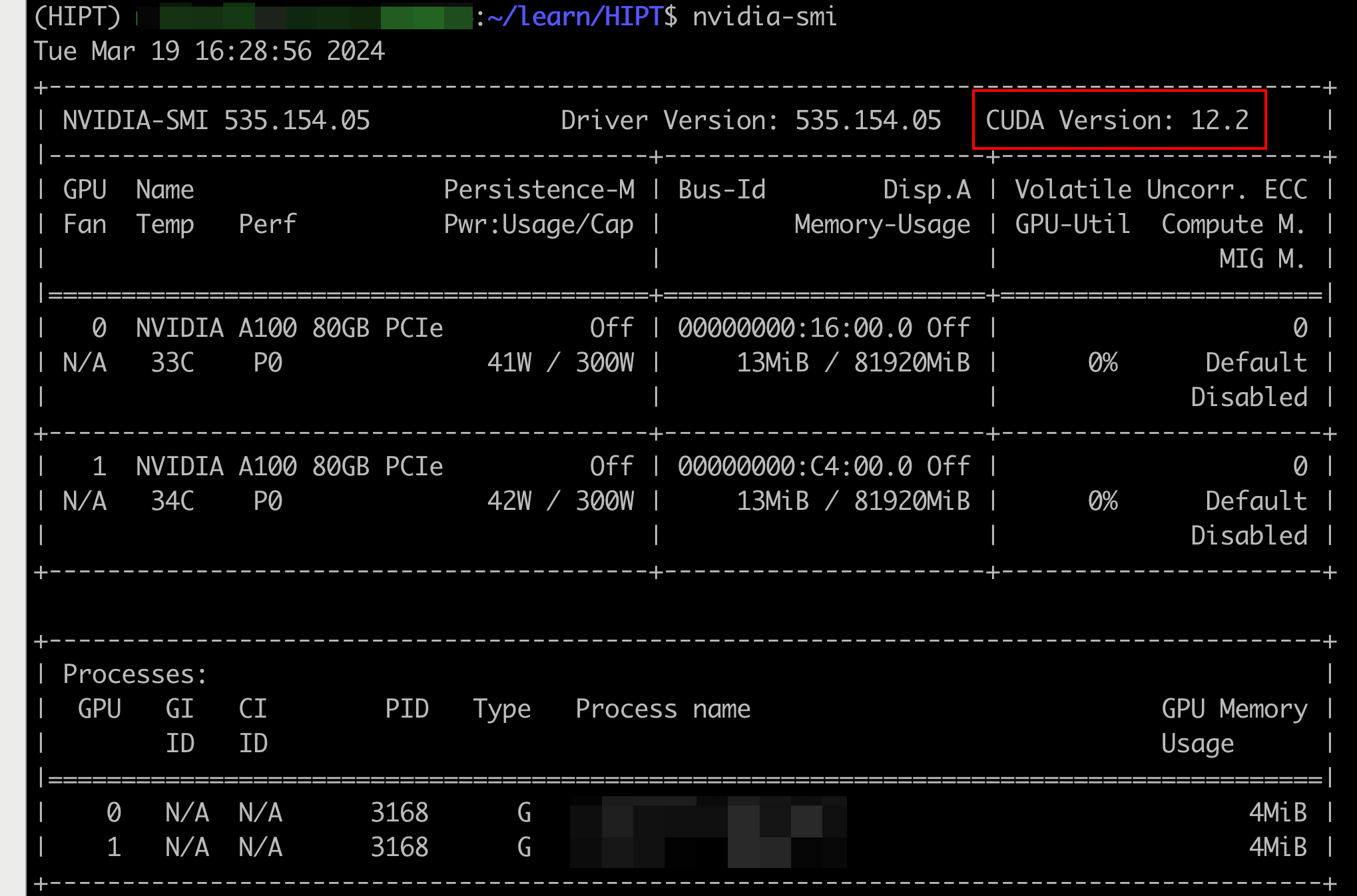Click Process name column header
Image resolution: width=1357 pixels, height=896 pixels.
663,709
